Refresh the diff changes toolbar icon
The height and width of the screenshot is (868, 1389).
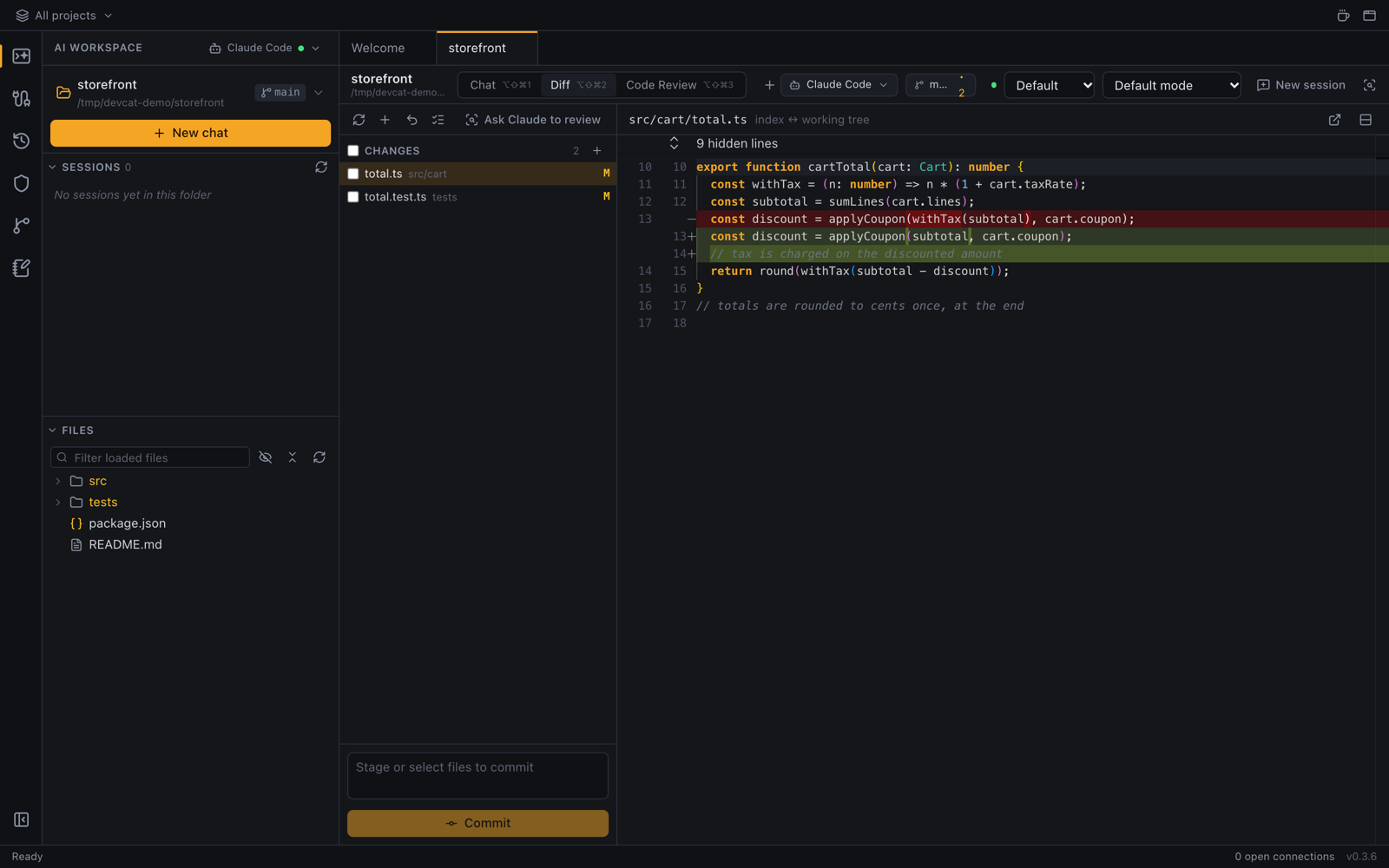tap(359, 120)
